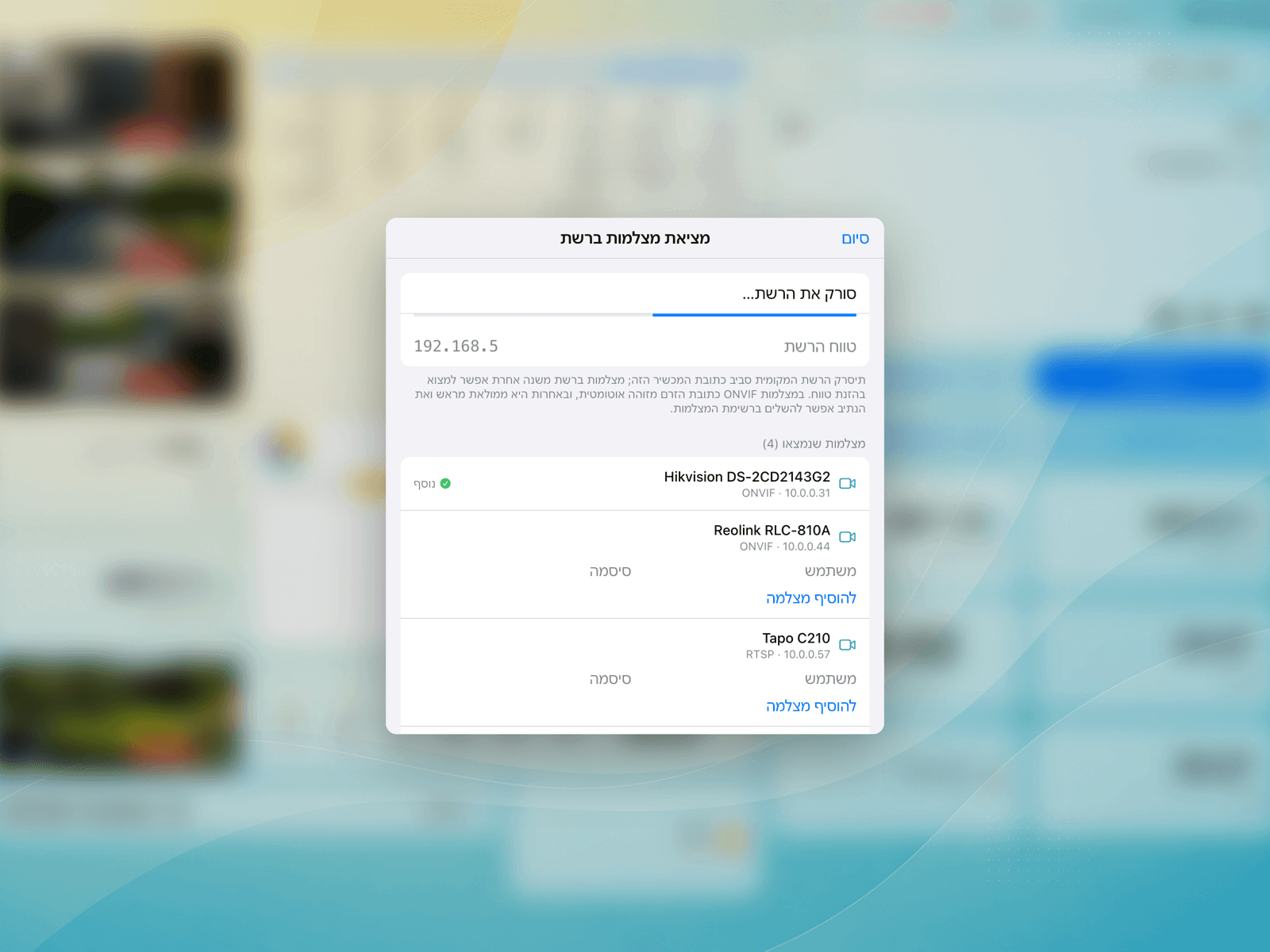The height and width of the screenshot is (952, 1270).
Task: Focus the סיסמה field for Reolink RLC-810A
Action: (522, 571)
